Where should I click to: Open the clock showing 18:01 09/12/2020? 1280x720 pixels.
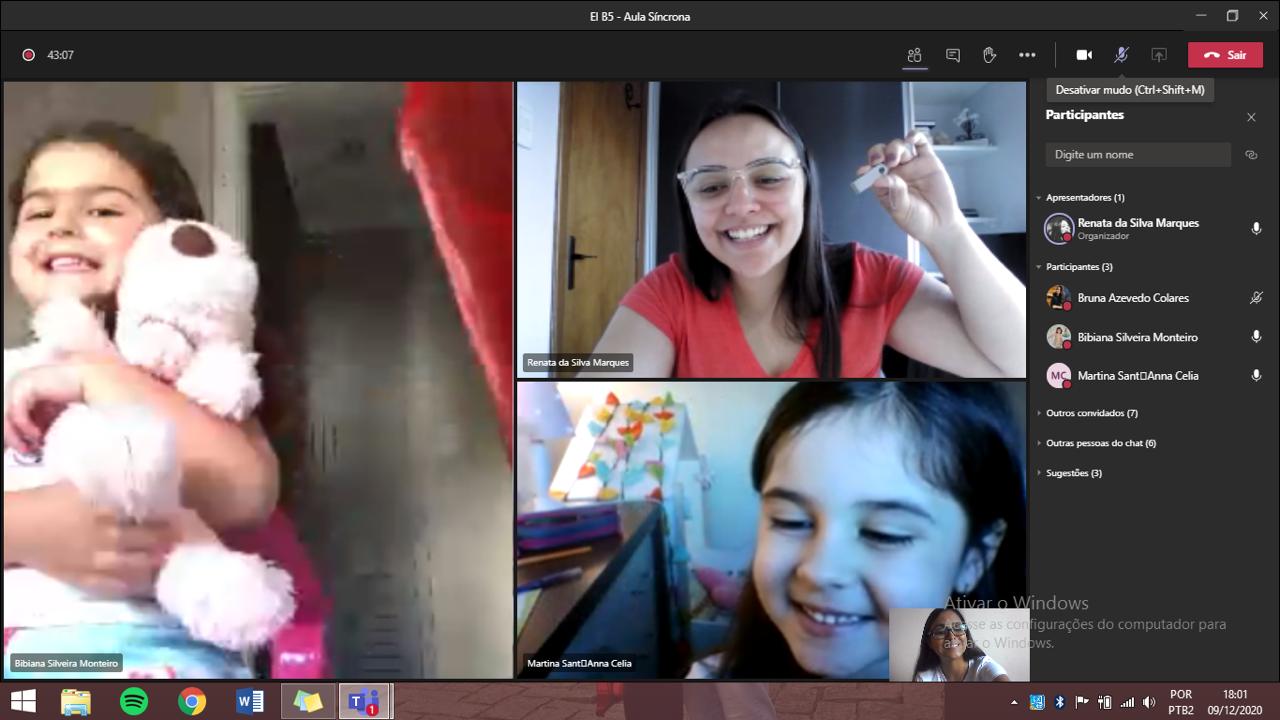pos(1236,702)
